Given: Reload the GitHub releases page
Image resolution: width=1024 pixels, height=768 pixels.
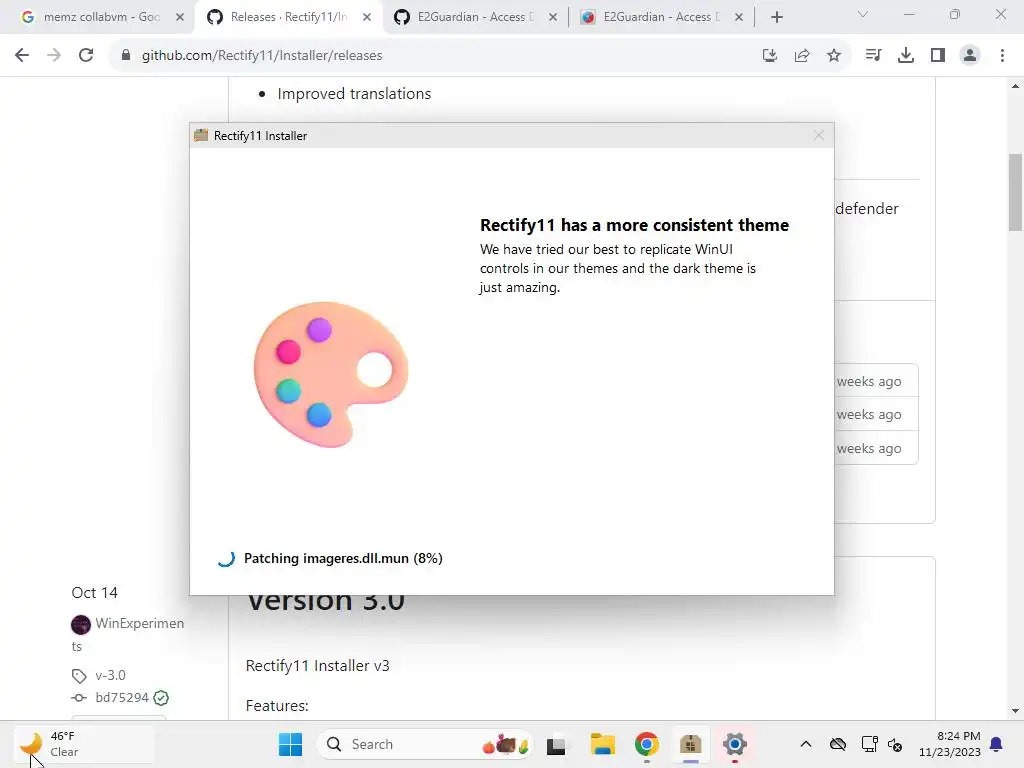Looking at the screenshot, I should coord(86,56).
